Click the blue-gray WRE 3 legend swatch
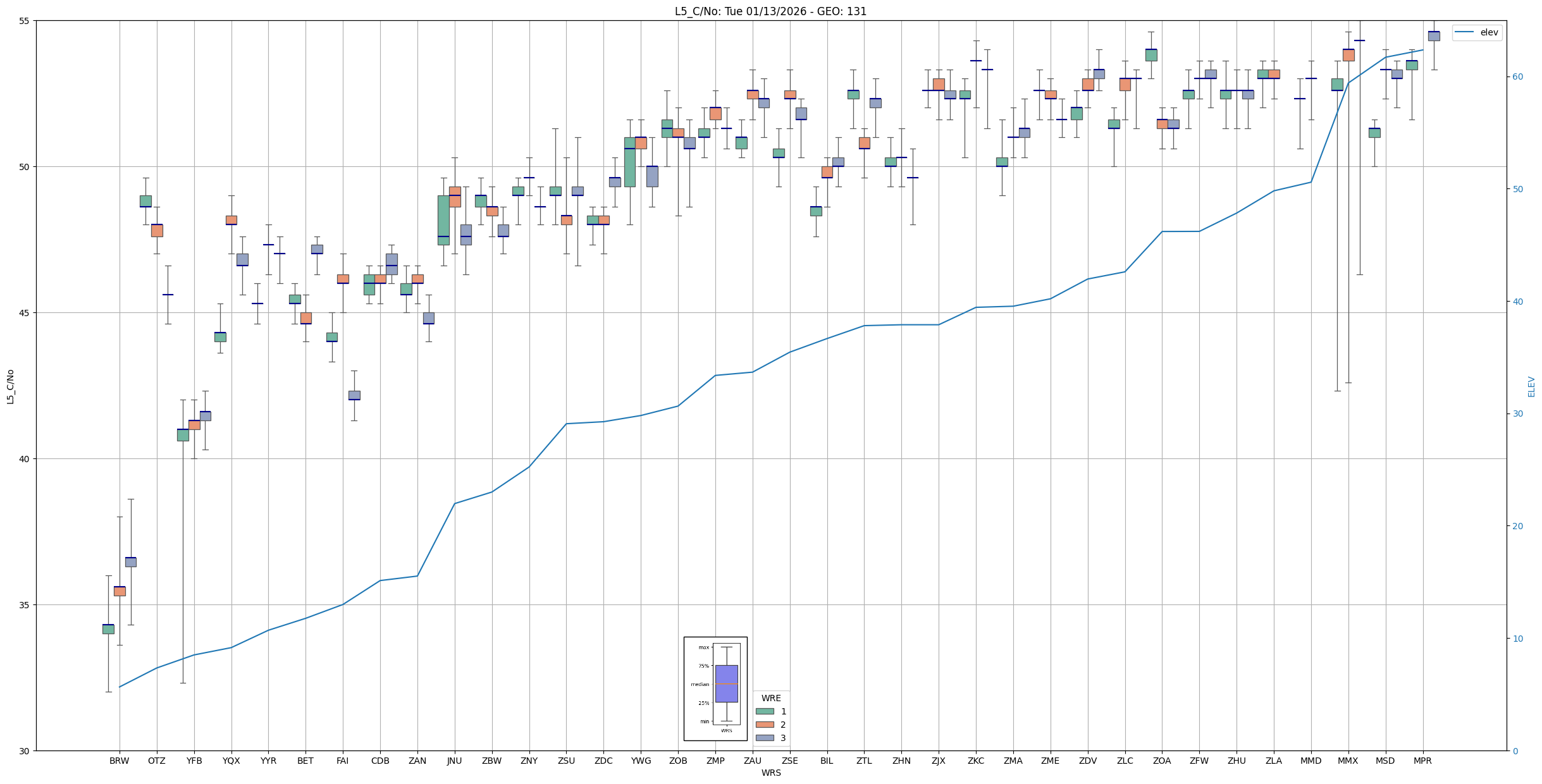1542x784 pixels. point(765,738)
